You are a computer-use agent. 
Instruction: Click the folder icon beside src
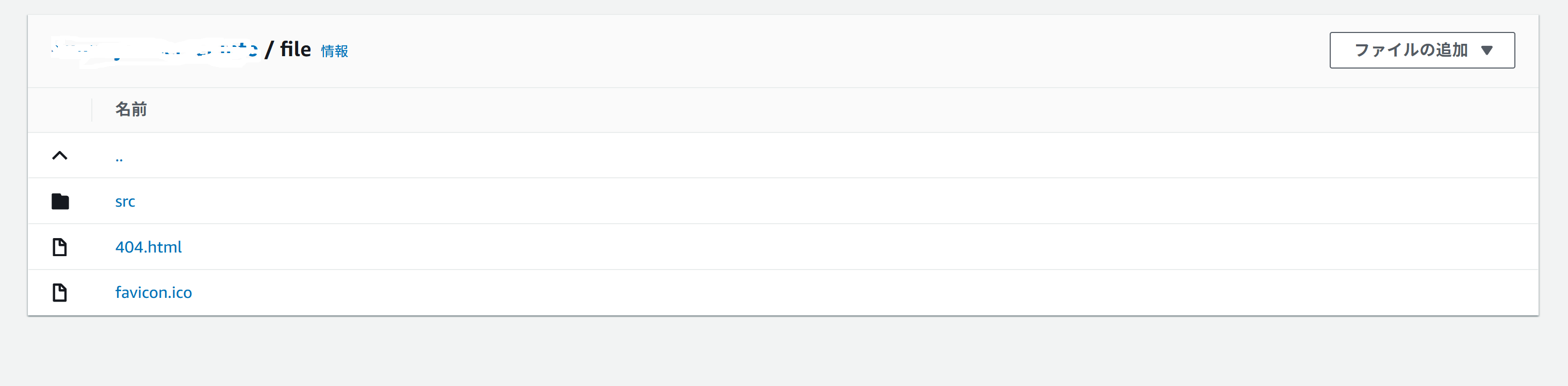(x=60, y=201)
